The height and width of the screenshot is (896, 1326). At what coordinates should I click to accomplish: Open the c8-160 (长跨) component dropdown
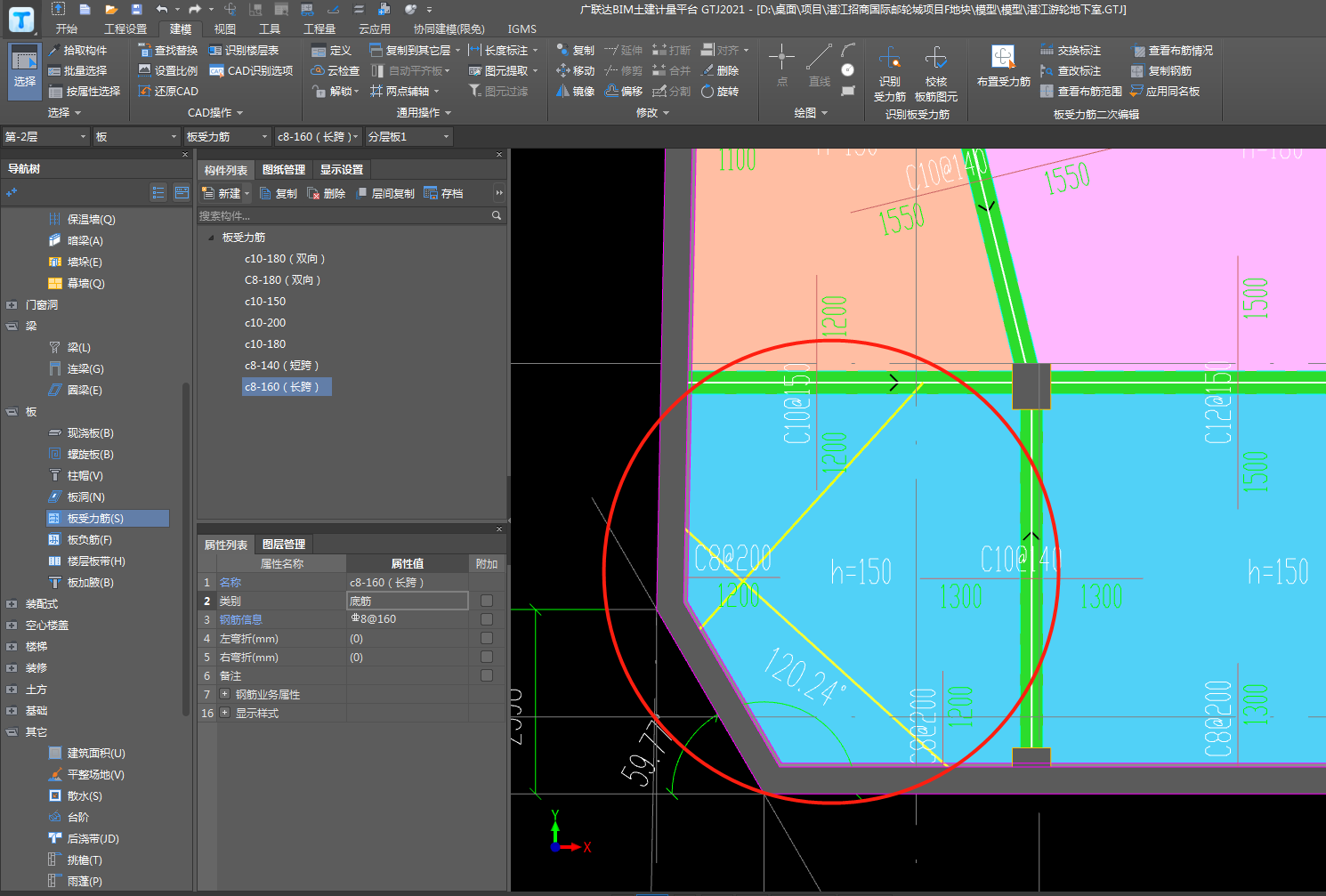(x=318, y=136)
